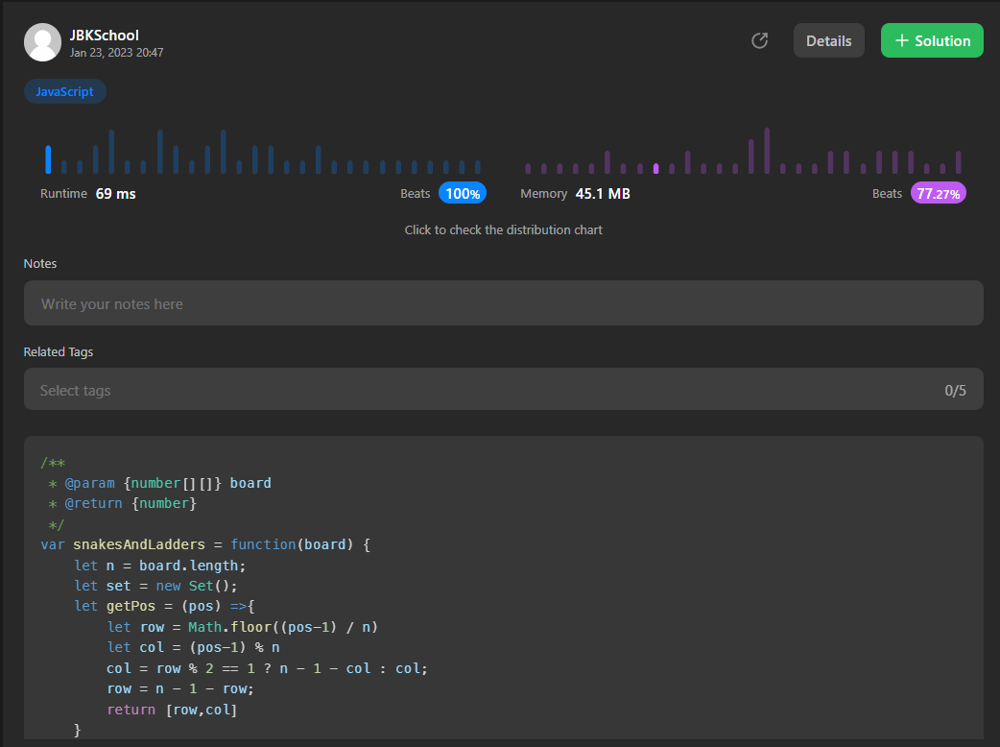Open the Details view

coord(828,41)
